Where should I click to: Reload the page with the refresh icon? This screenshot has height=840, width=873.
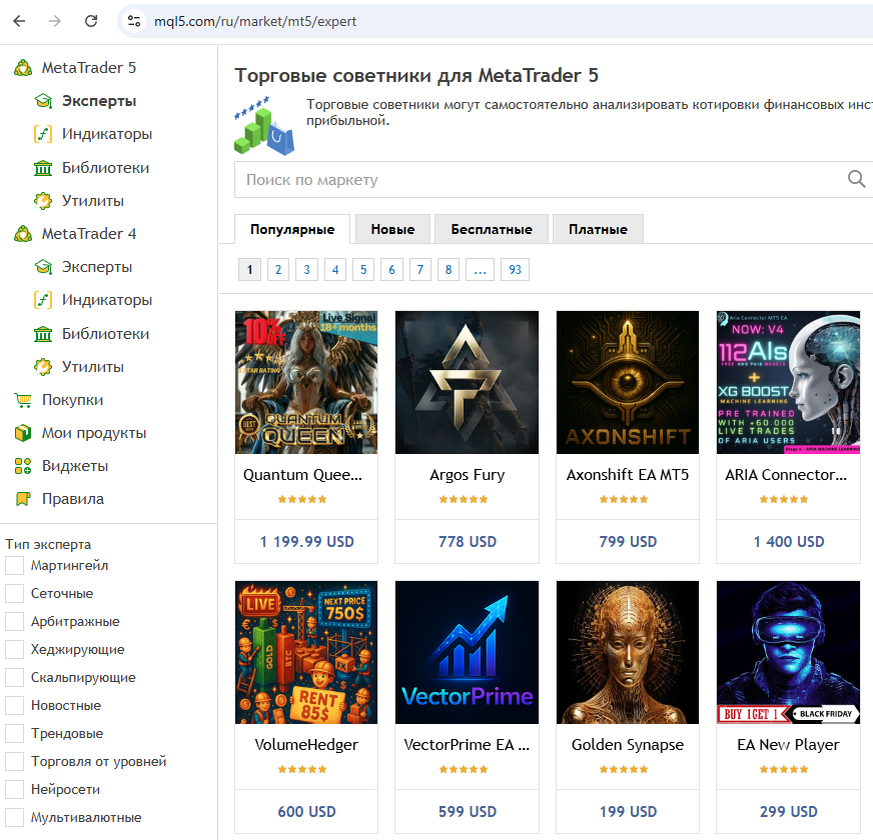click(91, 21)
